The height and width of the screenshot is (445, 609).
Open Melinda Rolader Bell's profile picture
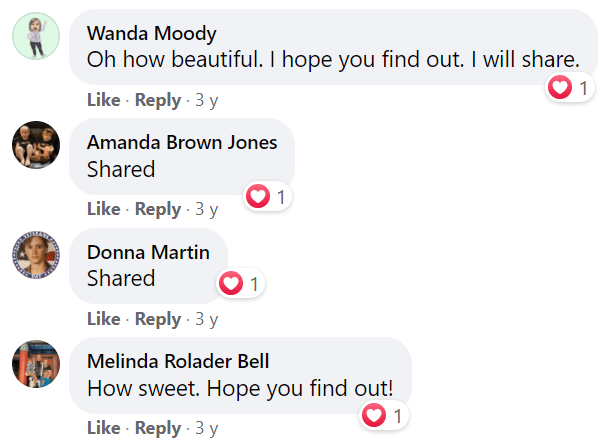36,364
